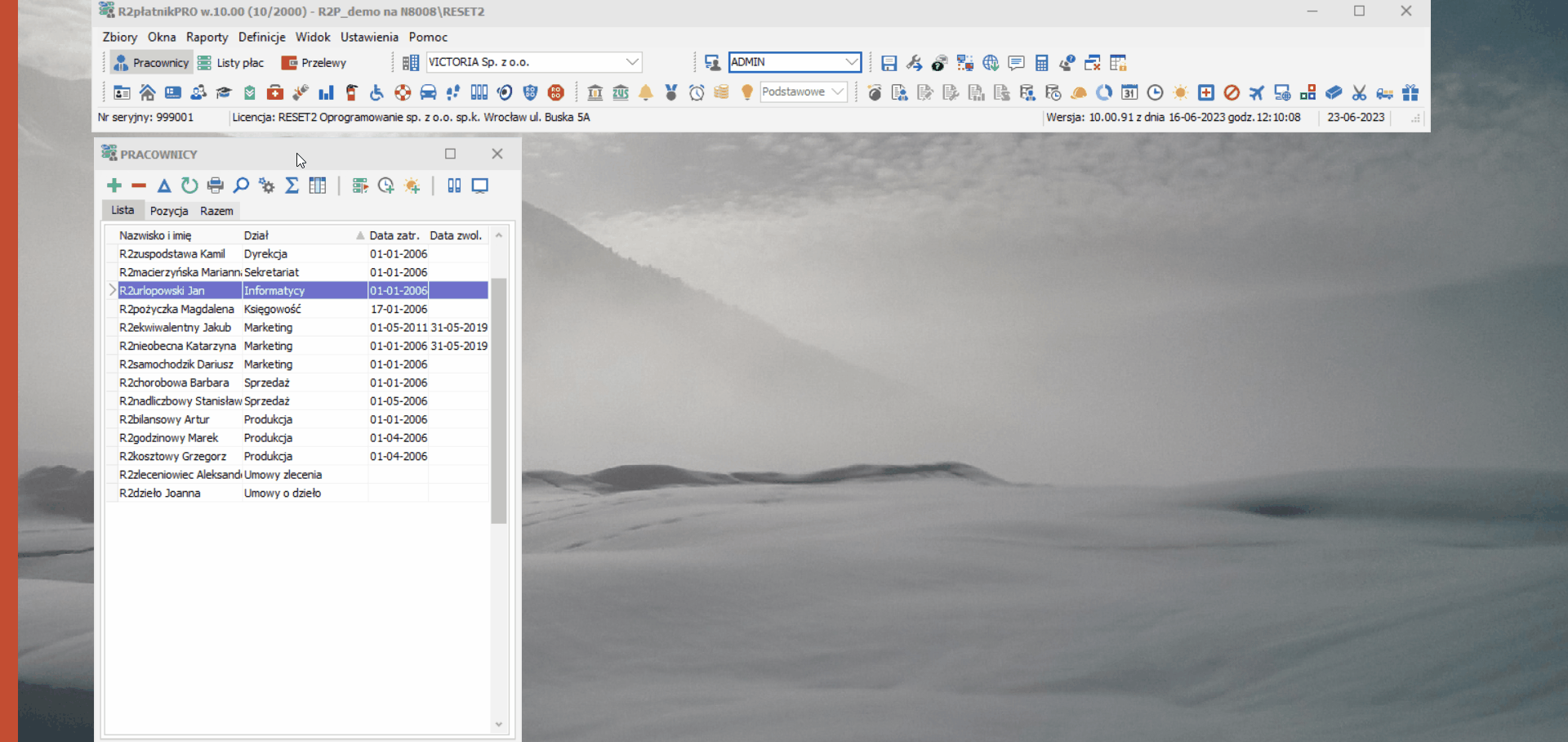Expand the VICTORIA Sp. z o.o. company dropdown
This screenshot has width=1568, height=742.
632,62
